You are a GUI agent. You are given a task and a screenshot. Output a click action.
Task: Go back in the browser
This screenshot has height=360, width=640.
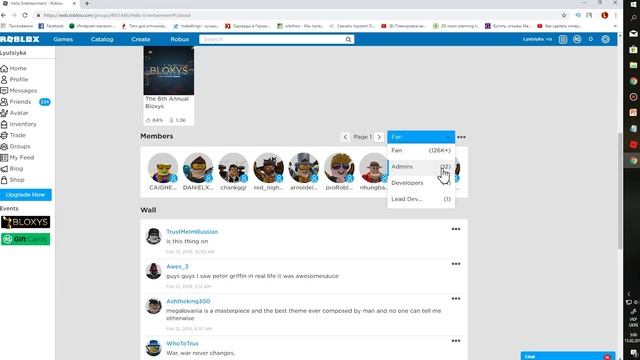4,15
